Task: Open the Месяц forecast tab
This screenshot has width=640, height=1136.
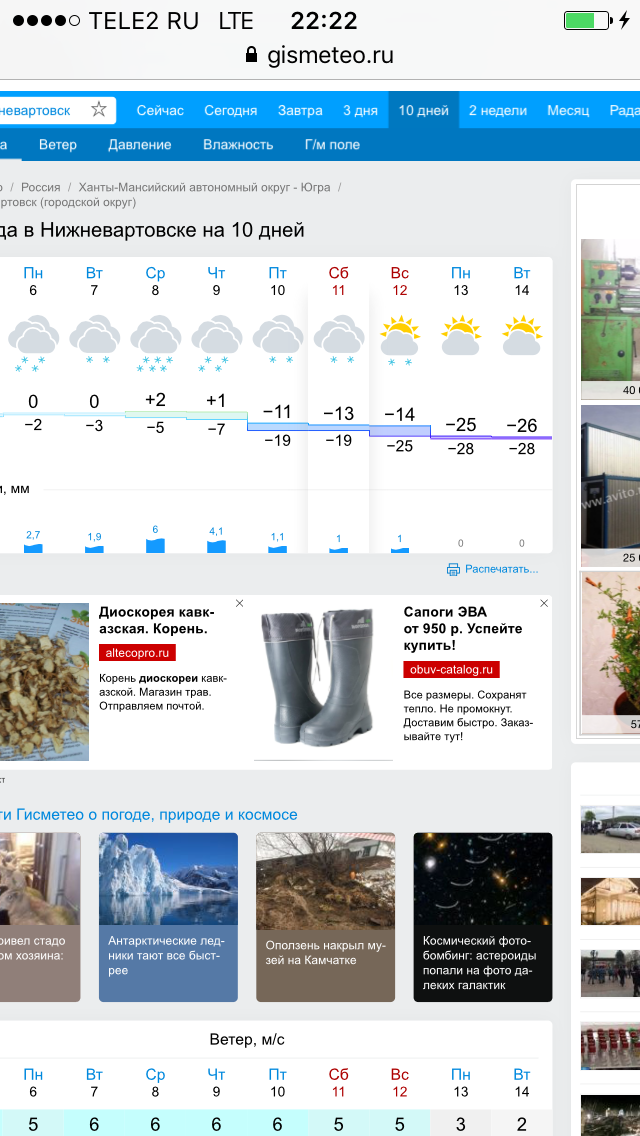Action: tap(568, 110)
